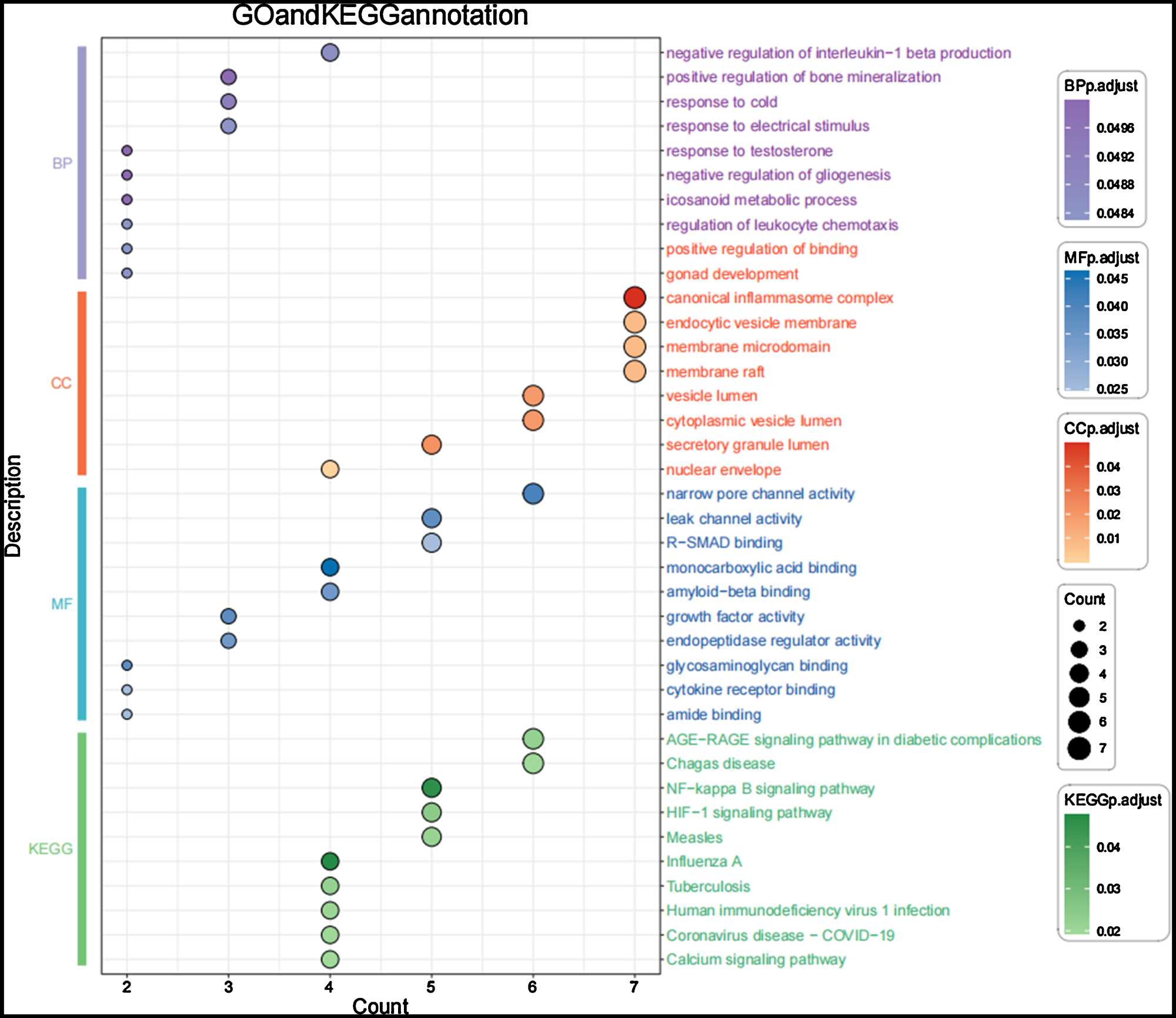
Task: Click the membrane raft label
Action: tap(714, 372)
